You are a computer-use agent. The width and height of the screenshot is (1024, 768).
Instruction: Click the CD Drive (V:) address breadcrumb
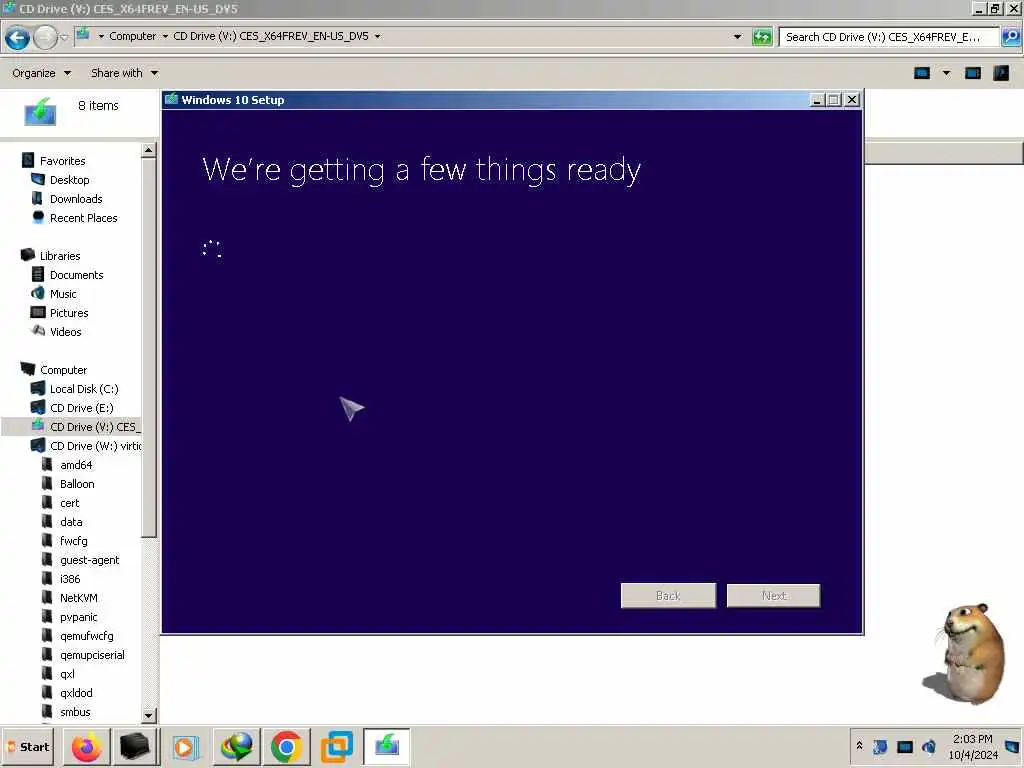[270, 36]
